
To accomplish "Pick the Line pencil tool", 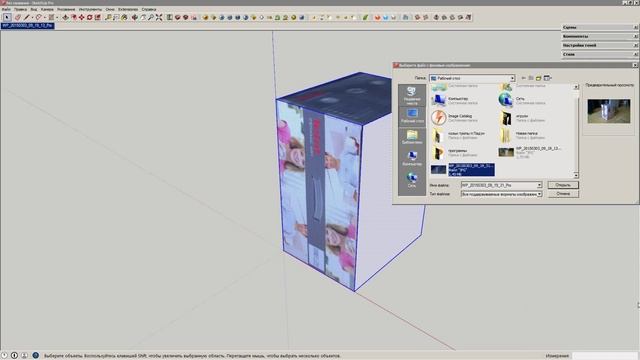I will (x=27, y=17).
